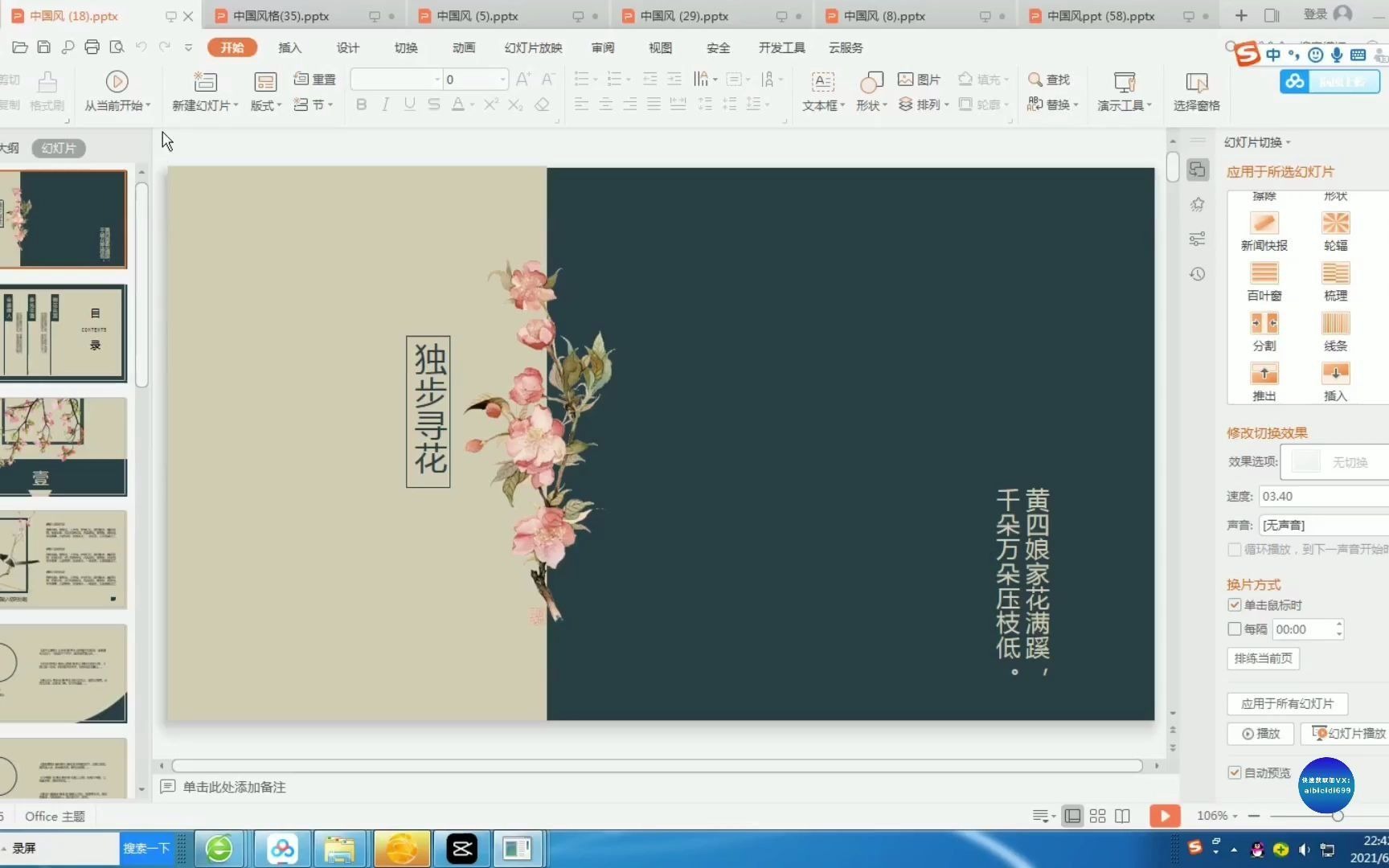Open font size dropdown
Viewport: 1389px width, 868px height.
click(503, 80)
